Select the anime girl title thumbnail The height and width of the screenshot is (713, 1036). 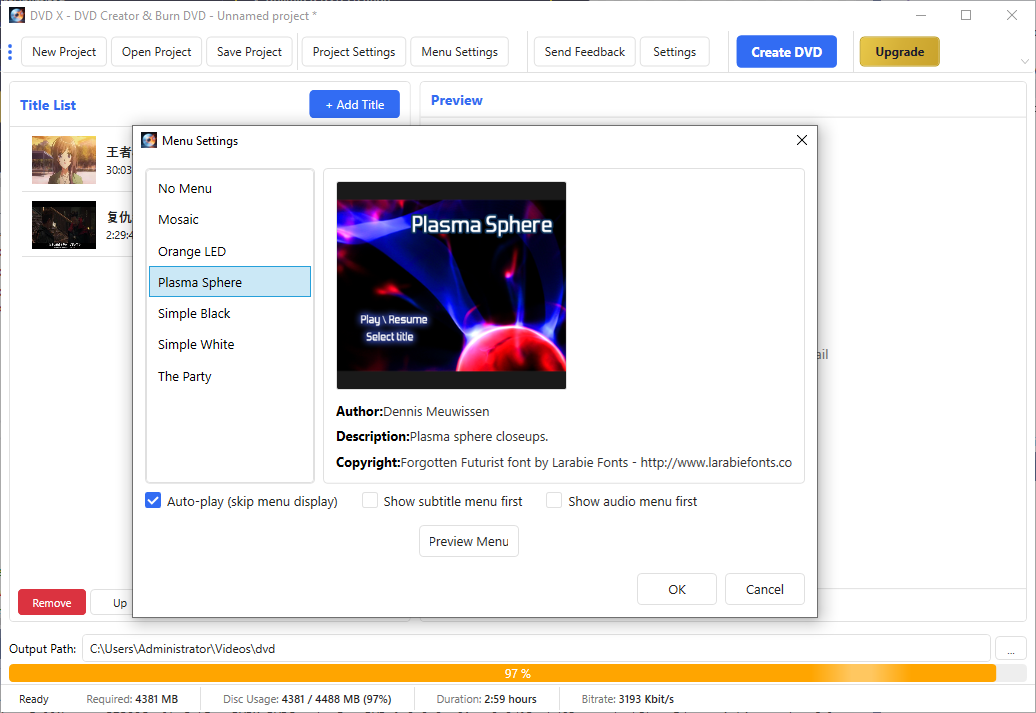coord(63,159)
